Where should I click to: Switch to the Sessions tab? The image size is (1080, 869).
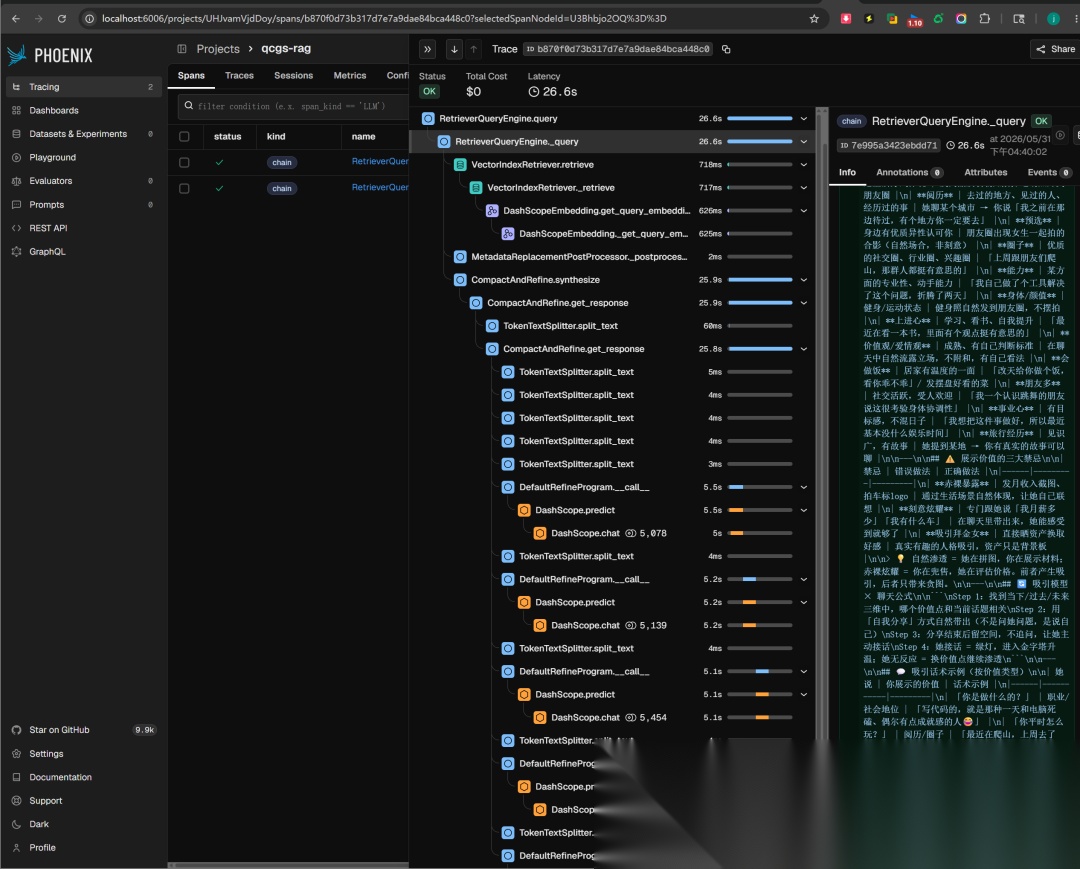[x=293, y=76]
